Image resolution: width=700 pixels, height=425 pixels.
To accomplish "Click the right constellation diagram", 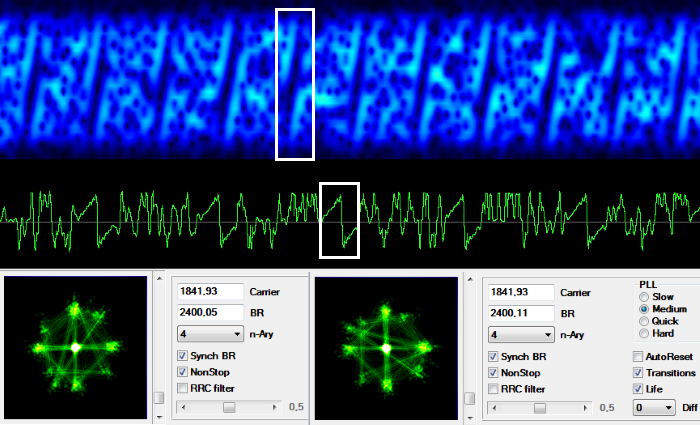I will coord(386,348).
